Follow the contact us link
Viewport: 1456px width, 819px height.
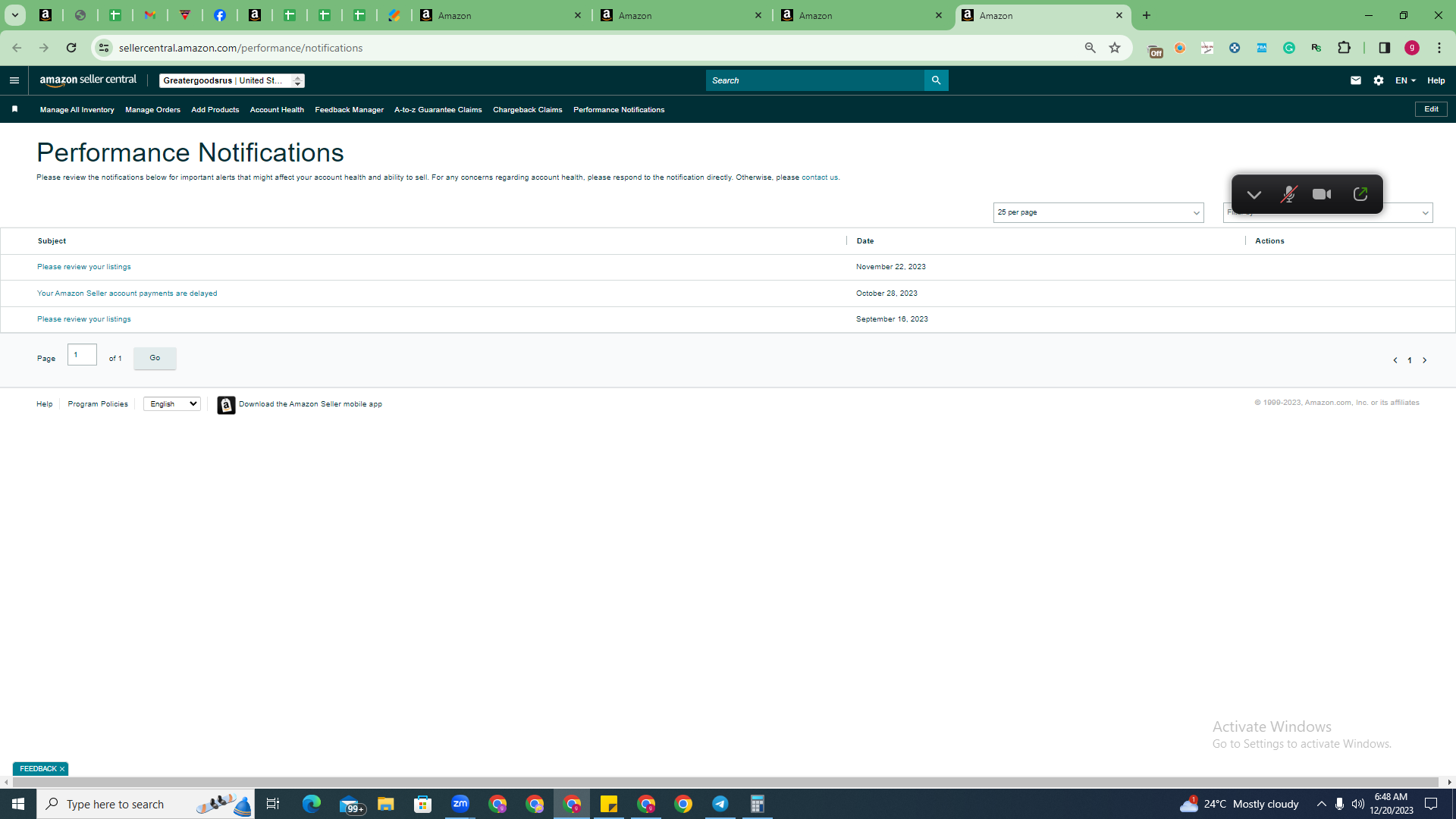(819, 177)
